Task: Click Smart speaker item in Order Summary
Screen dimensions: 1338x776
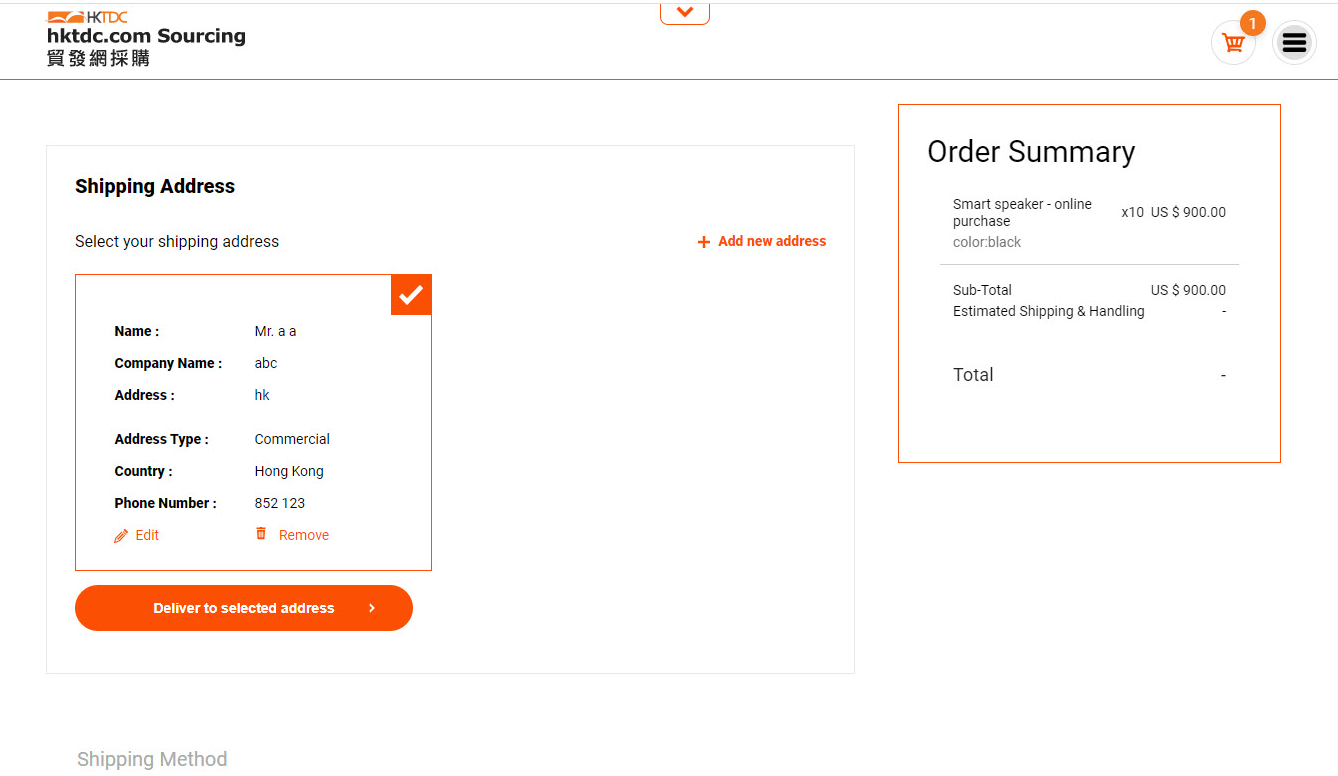Action: [1022, 212]
